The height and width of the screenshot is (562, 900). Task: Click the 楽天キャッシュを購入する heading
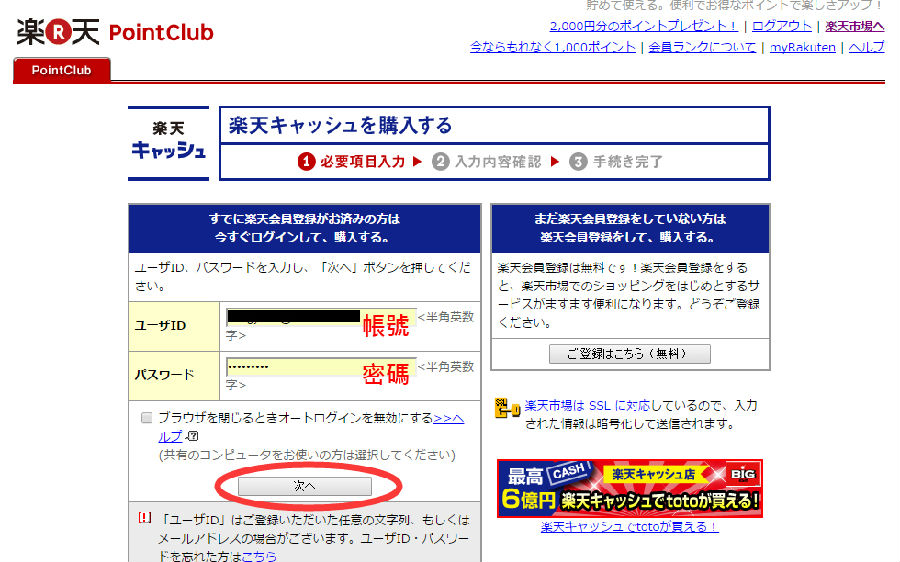[x=340, y=125]
